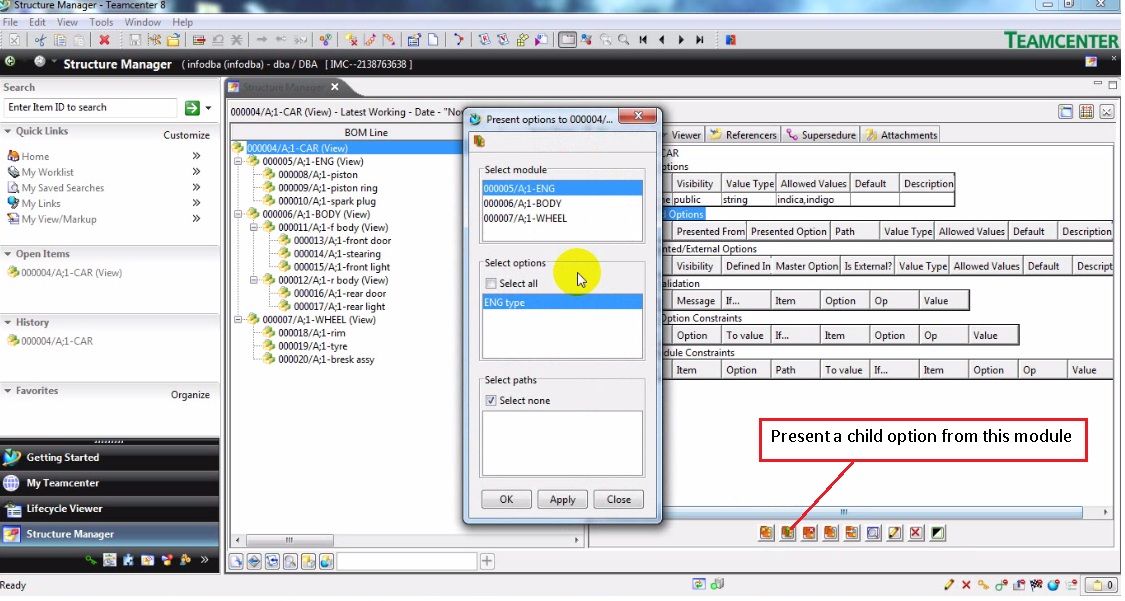Select the Cut tool in the toolbar
This screenshot has width=1125, height=601.
(x=40, y=39)
